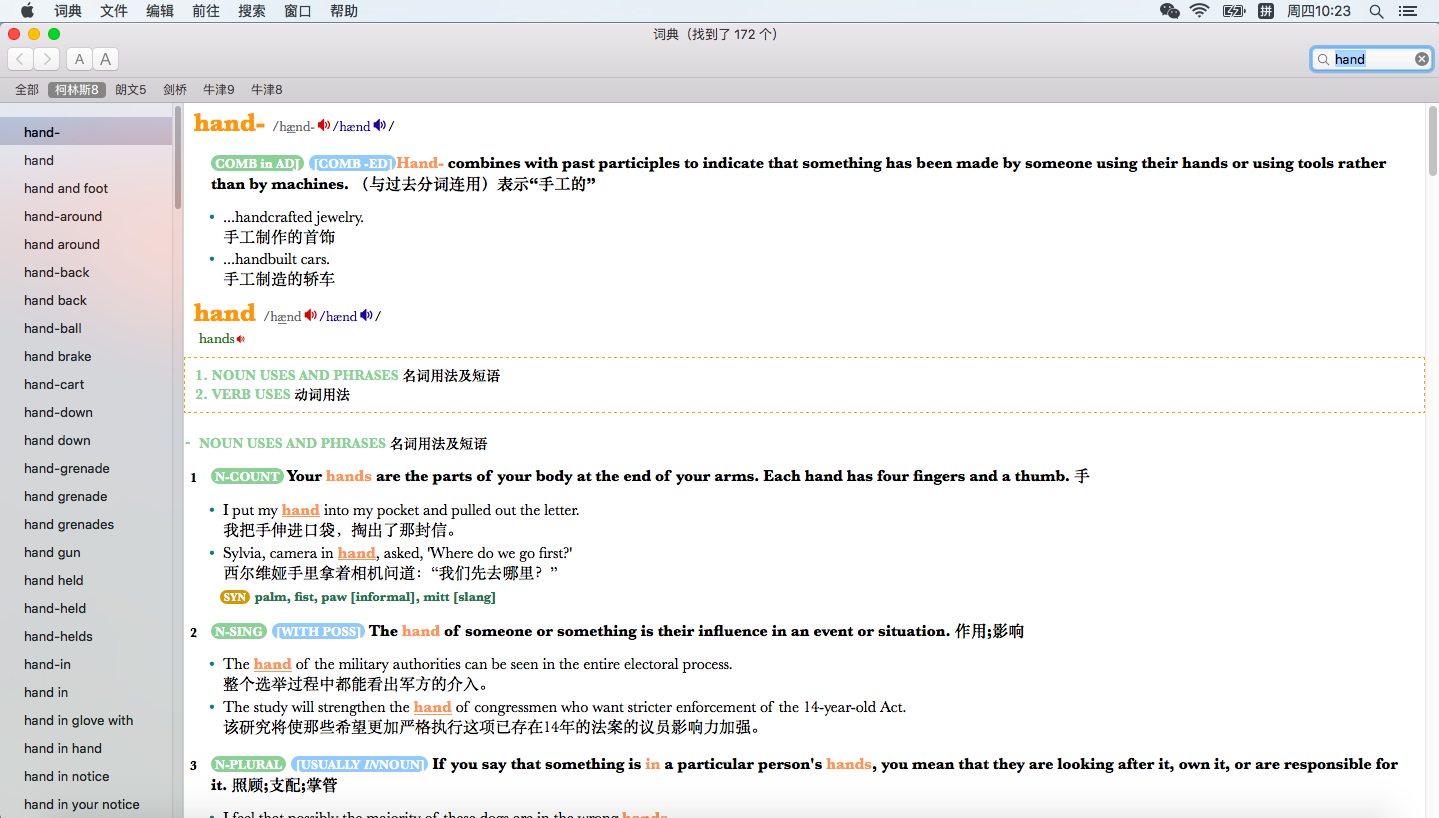Click the magnifier icon inside the search field
Screen dimensions: 1439x818
tap(1324, 60)
